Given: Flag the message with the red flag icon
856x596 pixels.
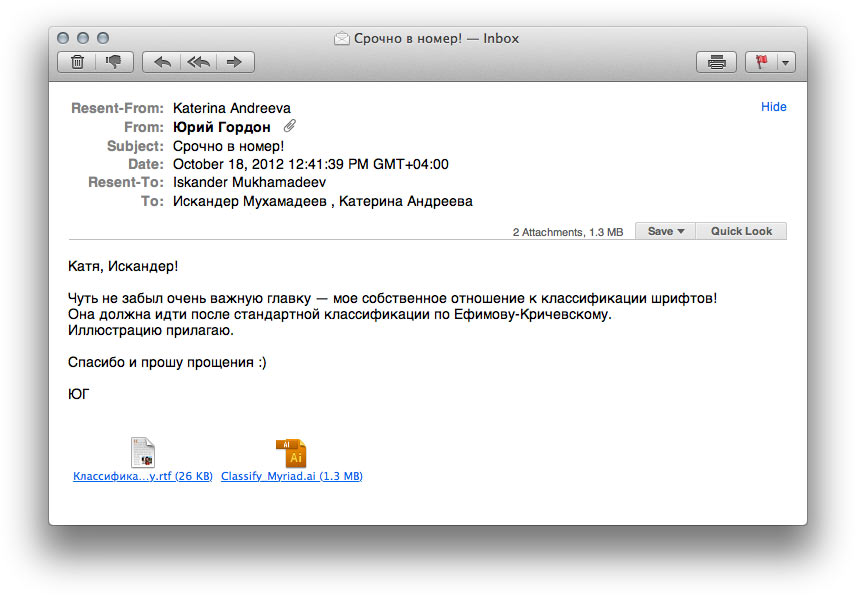Looking at the screenshot, I should coord(761,62).
